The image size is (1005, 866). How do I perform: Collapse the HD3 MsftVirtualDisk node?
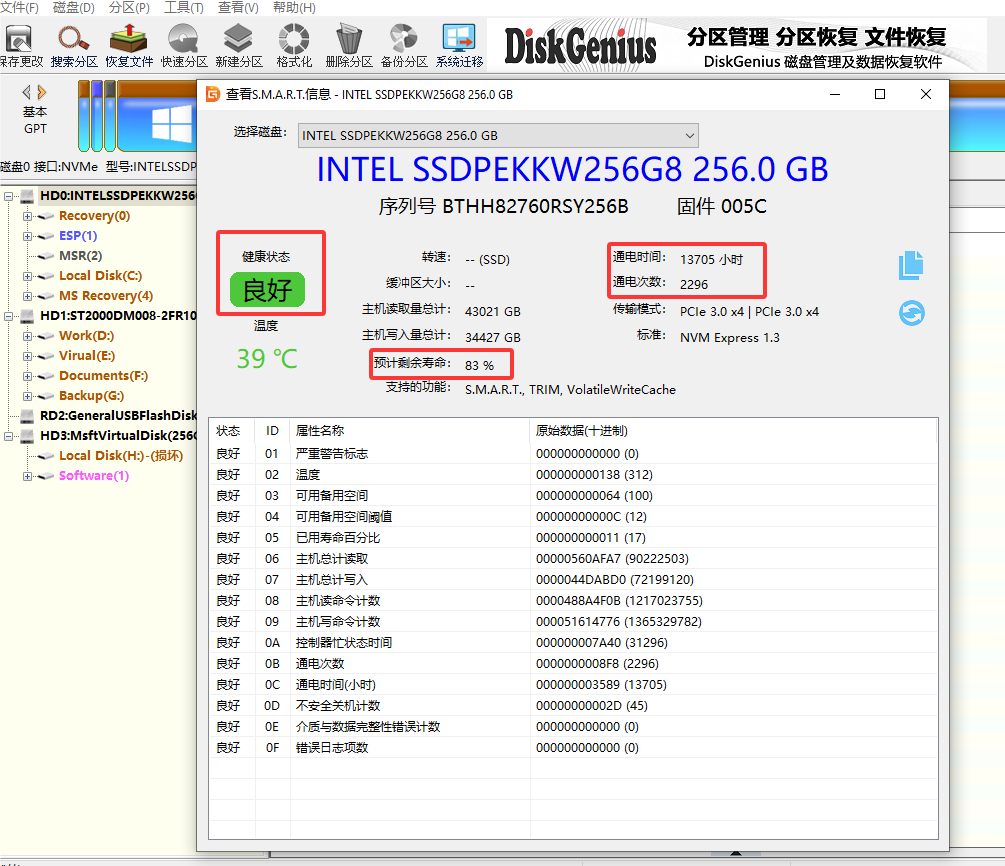(8, 436)
